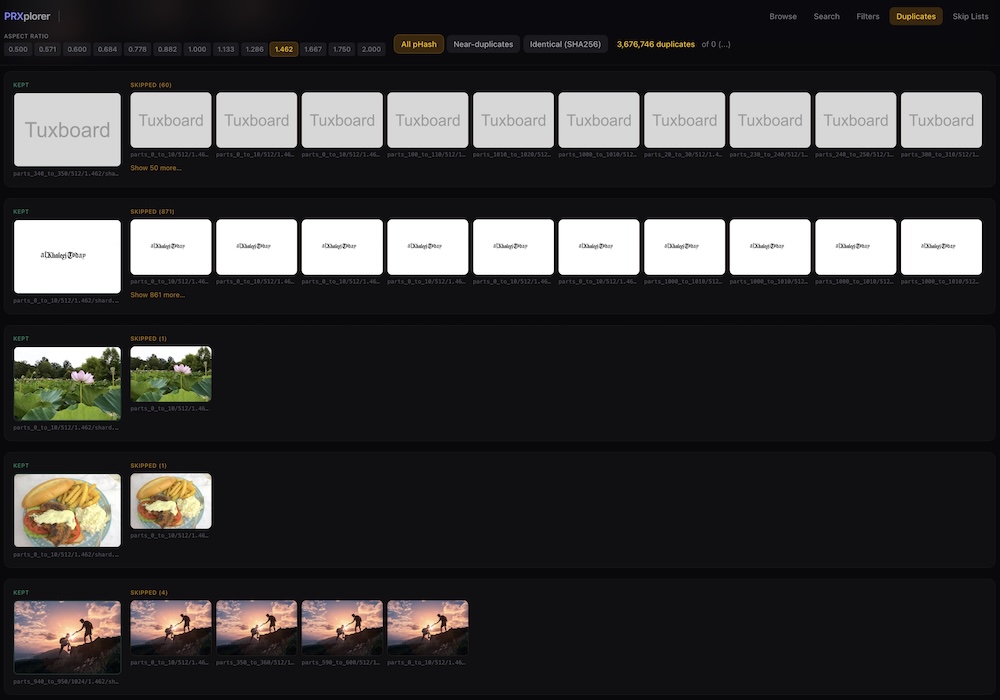Choose the 0.600 aspect ratio chip
1000x700 pixels.
coord(77,49)
